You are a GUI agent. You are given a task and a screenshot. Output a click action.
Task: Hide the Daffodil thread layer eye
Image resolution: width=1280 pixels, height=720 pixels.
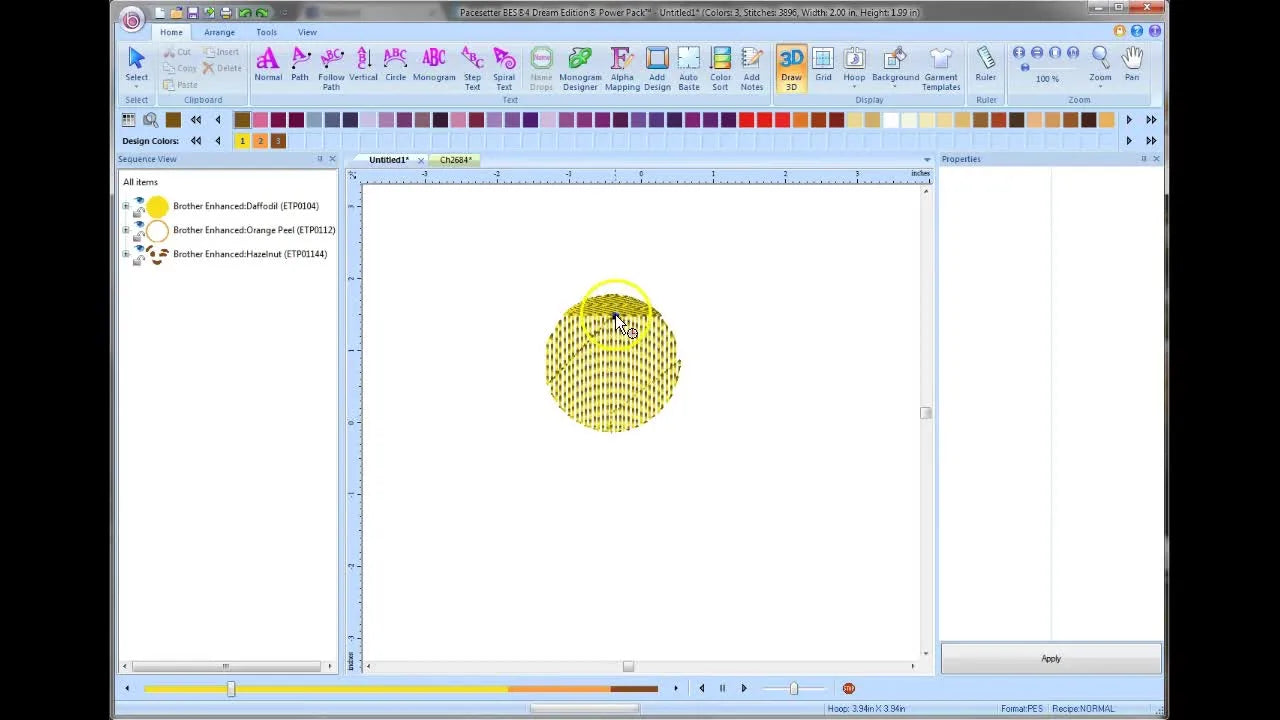(x=139, y=200)
